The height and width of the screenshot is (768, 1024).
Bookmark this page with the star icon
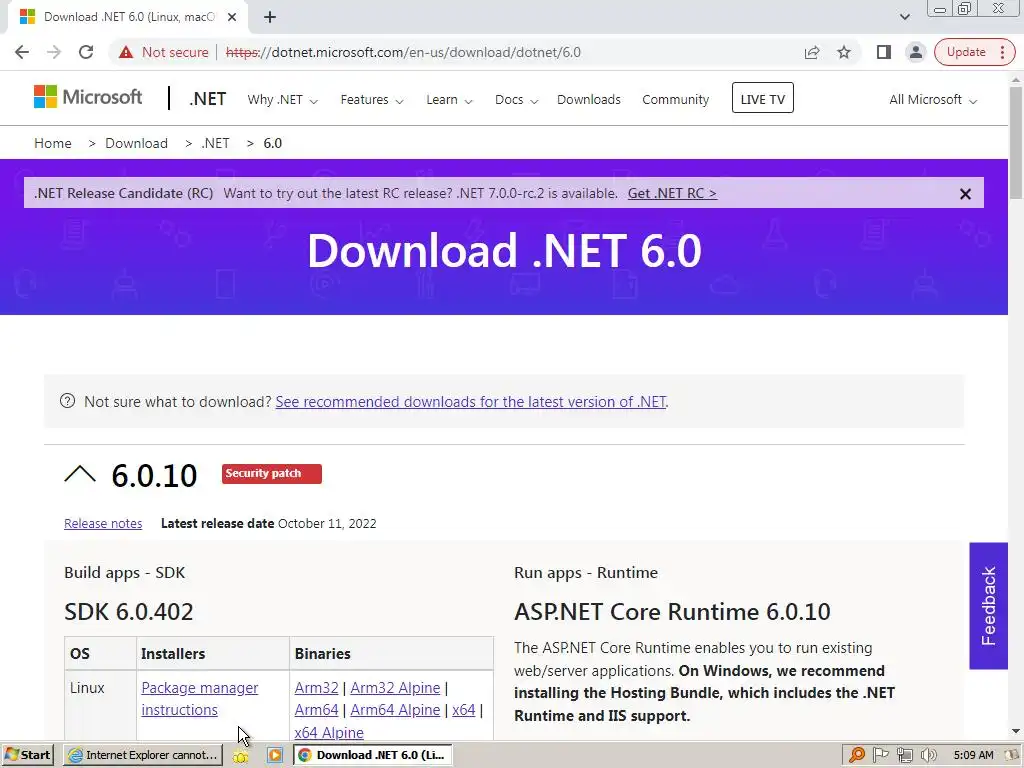point(844,52)
